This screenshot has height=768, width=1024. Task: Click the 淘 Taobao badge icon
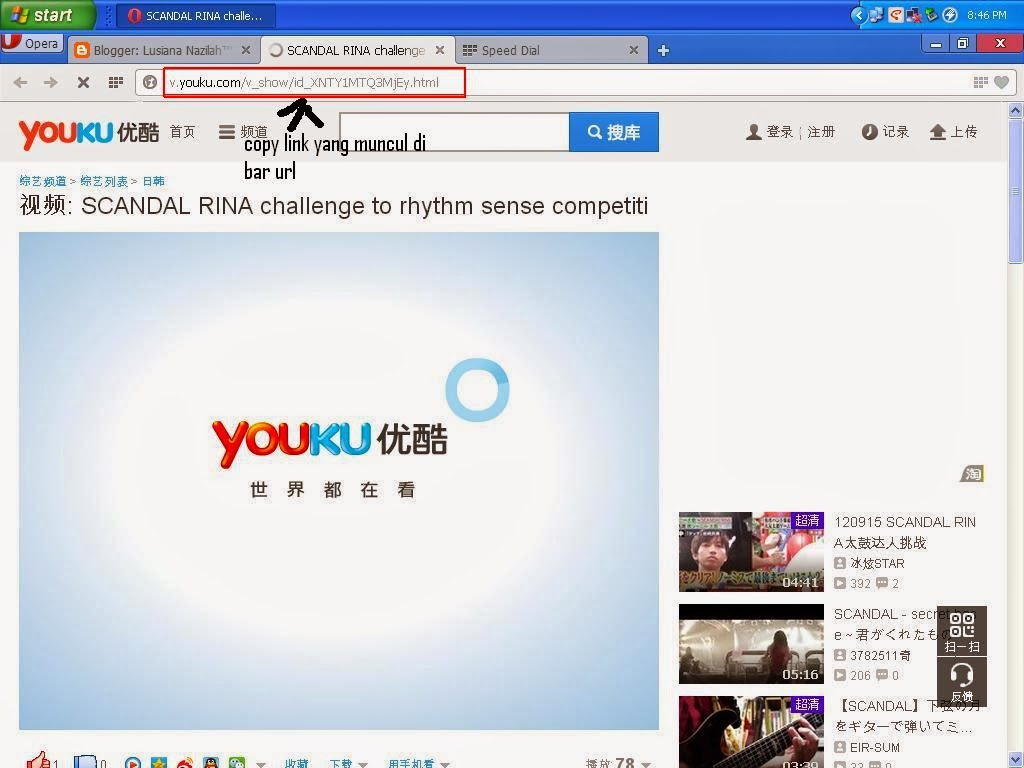point(972,473)
